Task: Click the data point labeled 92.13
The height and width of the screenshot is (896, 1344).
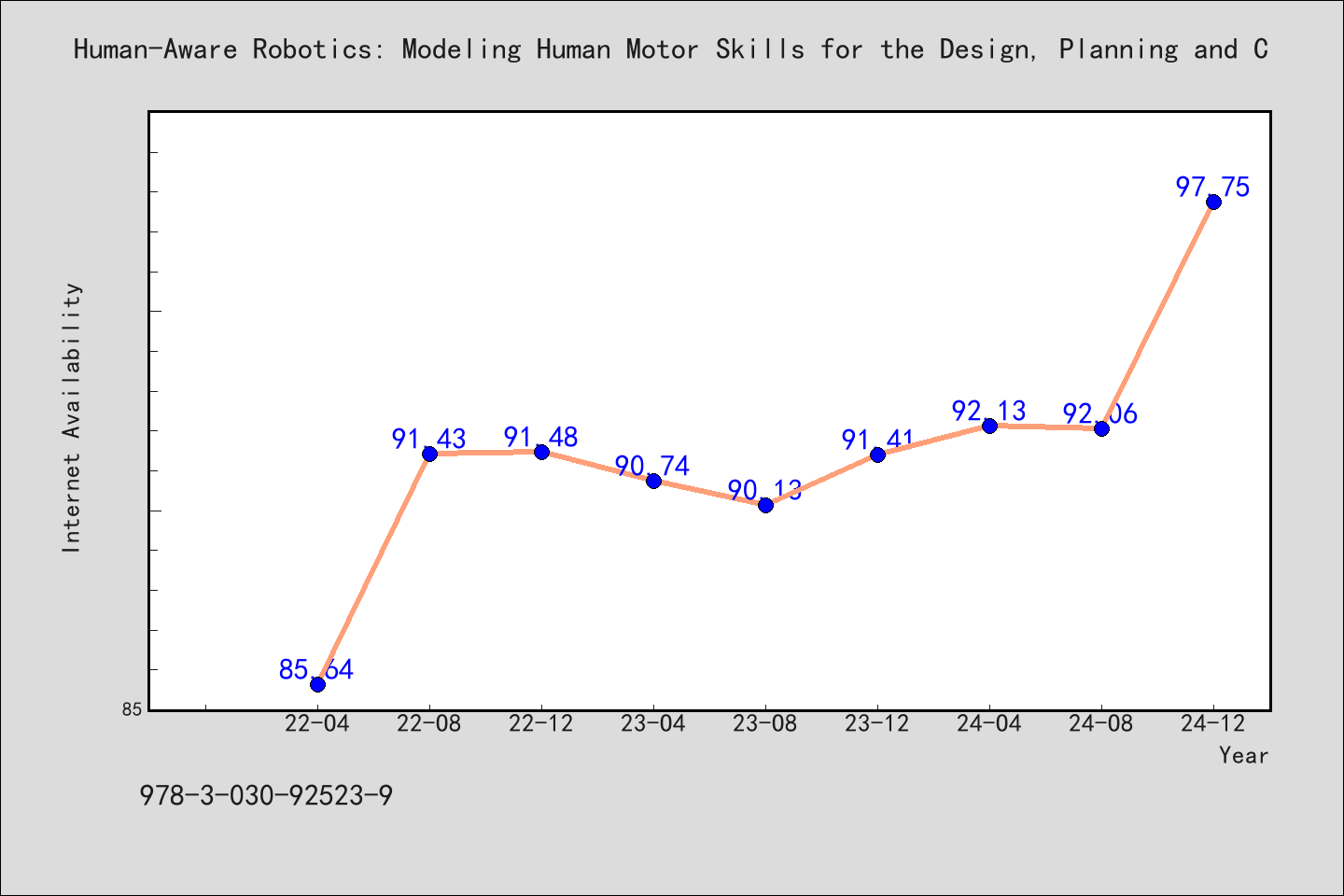Action: click(989, 426)
